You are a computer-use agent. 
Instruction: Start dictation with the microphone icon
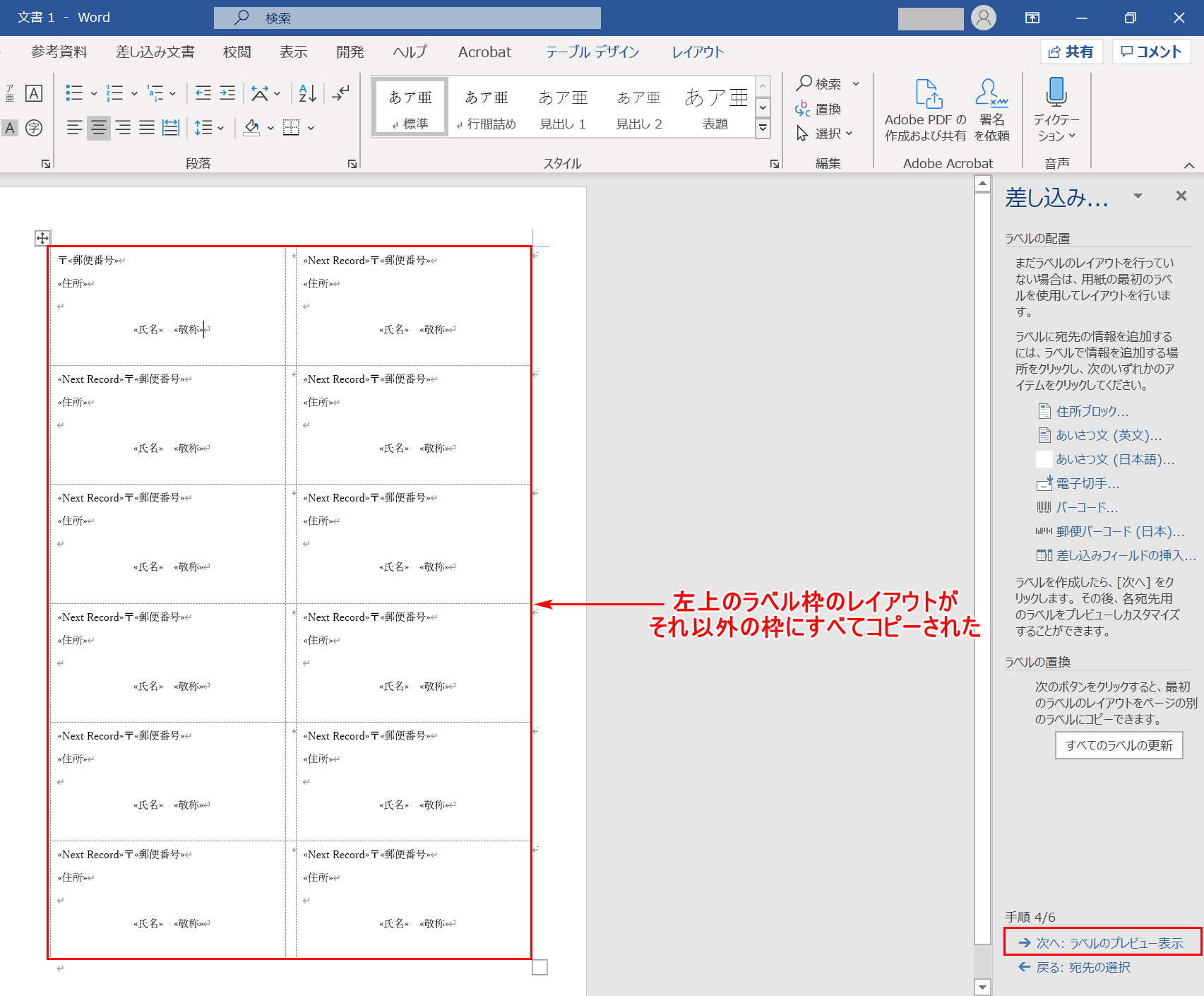click(1056, 93)
